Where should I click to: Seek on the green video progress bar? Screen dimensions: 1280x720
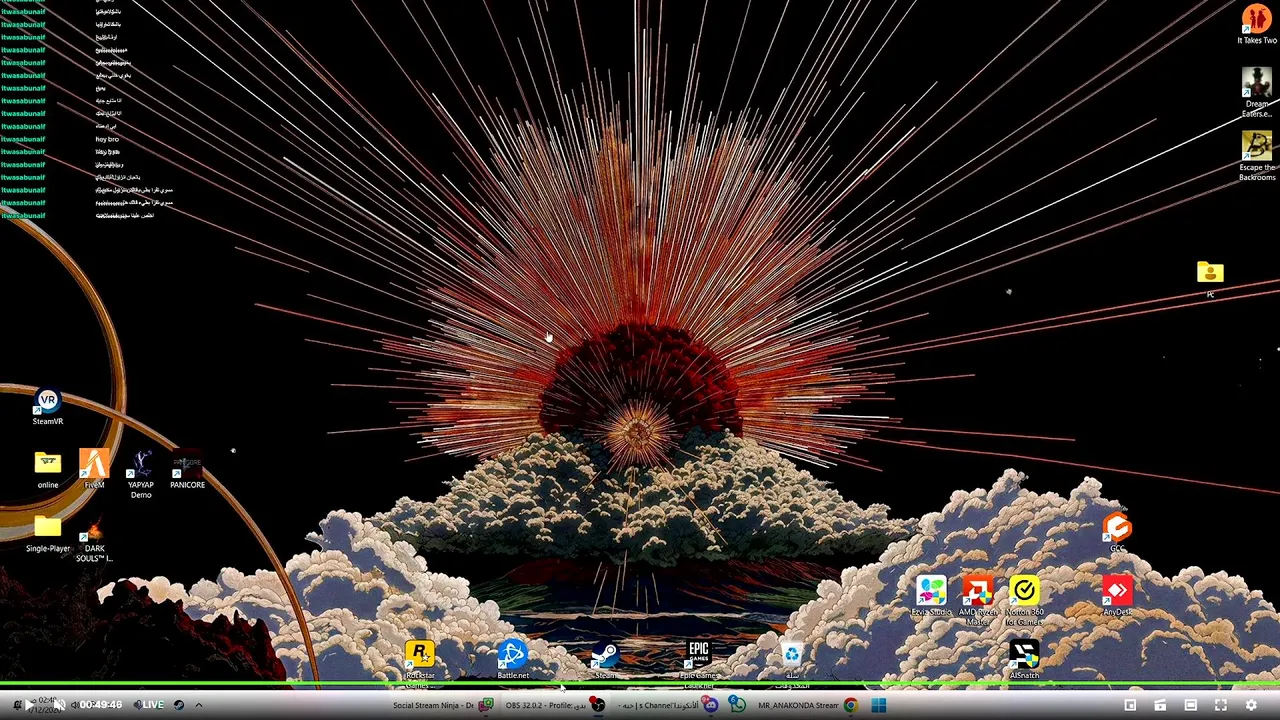point(640,685)
